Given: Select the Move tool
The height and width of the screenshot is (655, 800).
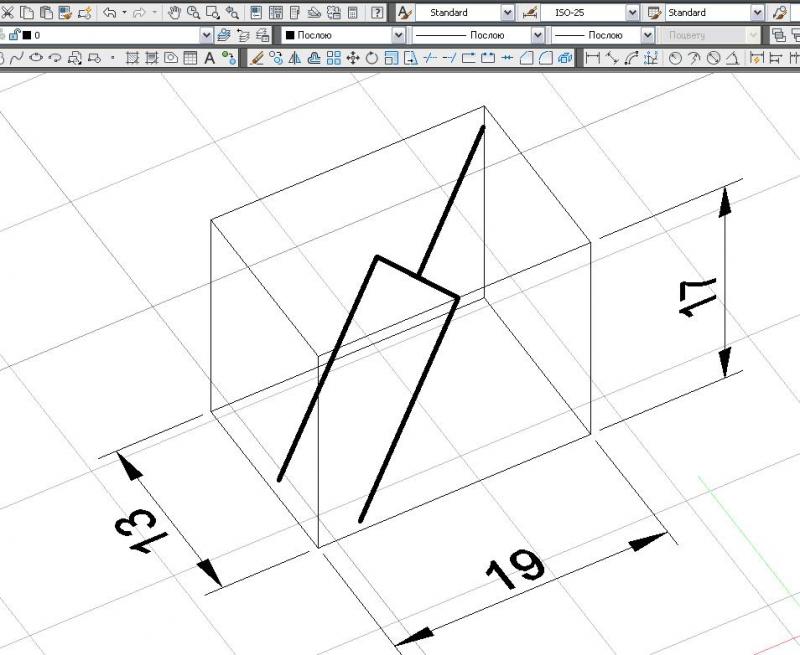Looking at the screenshot, I should click(x=353, y=58).
